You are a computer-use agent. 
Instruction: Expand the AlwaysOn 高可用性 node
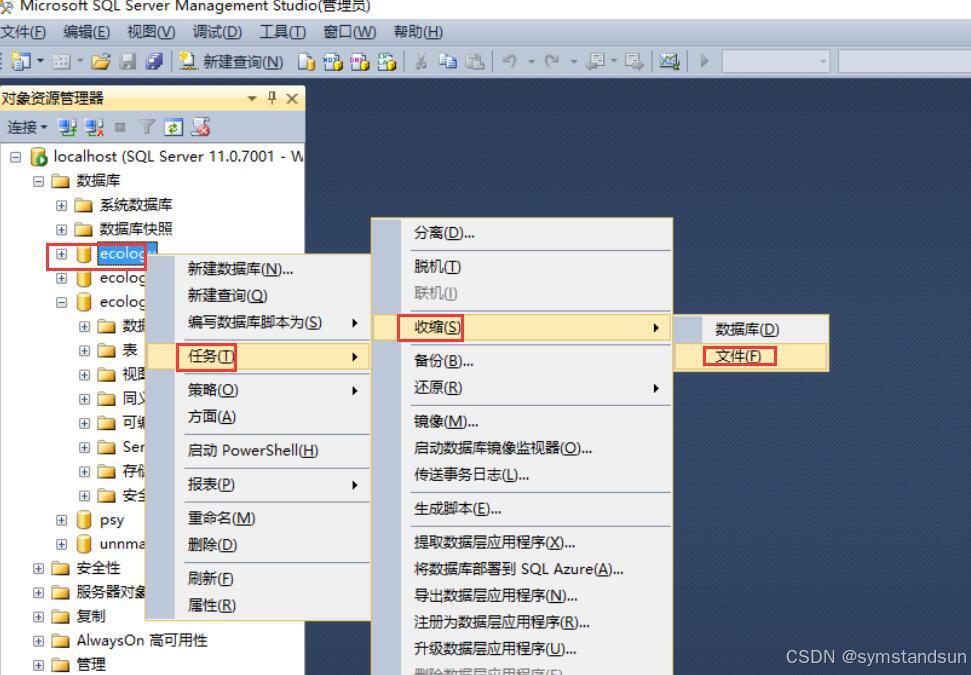[x=38, y=641]
